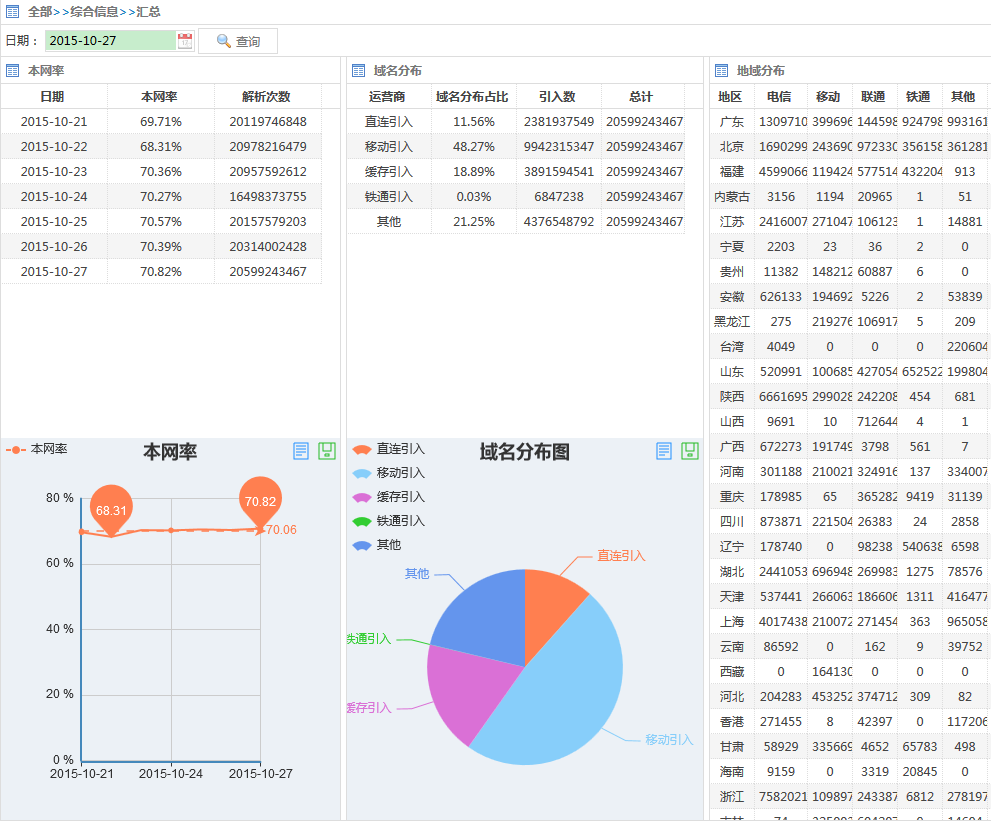
Task: Focus the 日期 input field 2015-10-27
Action: (x=111, y=41)
